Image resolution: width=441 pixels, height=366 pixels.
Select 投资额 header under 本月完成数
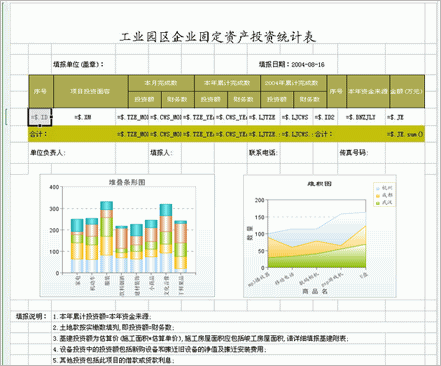pos(145,99)
